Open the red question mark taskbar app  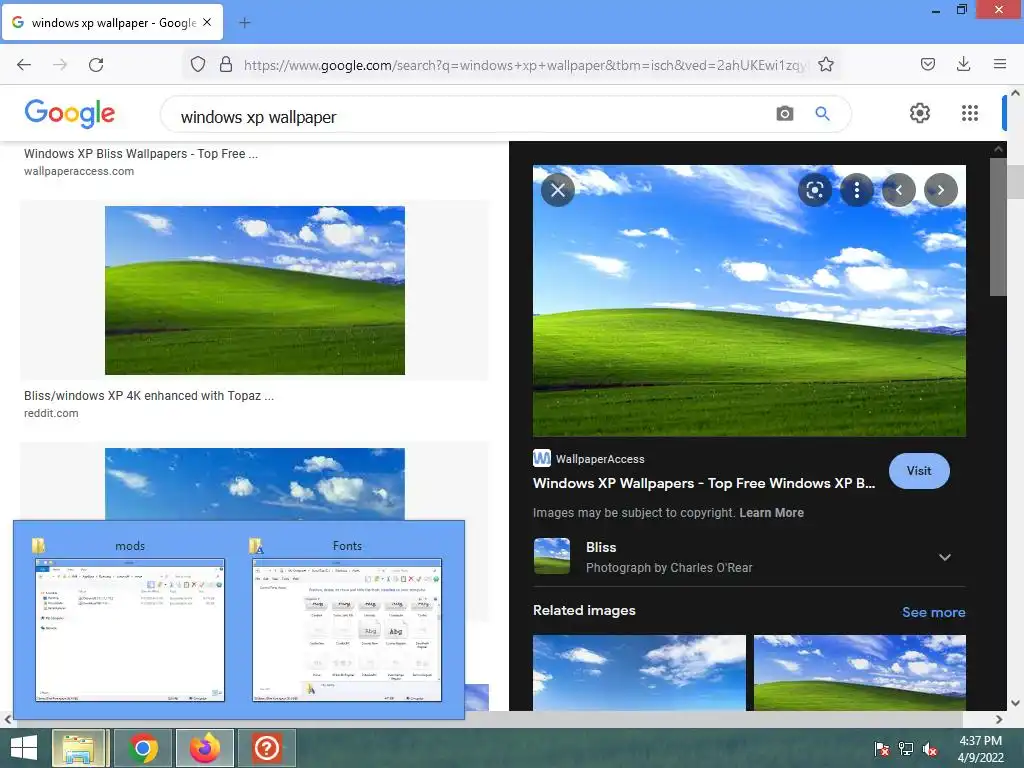(x=266, y=748)
